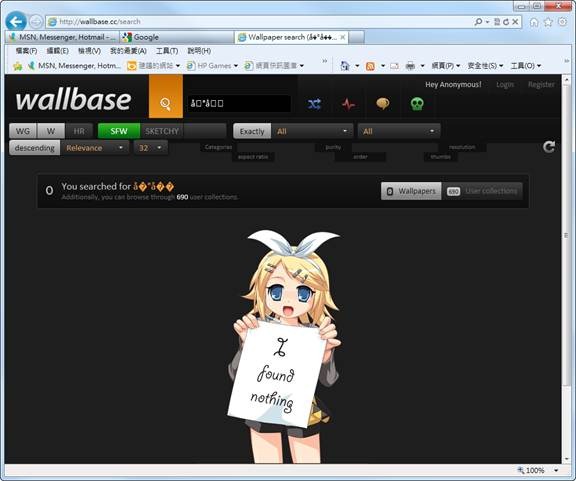Screen dimensions: 576x481
Task: Open browser Tools gear icon
Action: pos(562,22)
